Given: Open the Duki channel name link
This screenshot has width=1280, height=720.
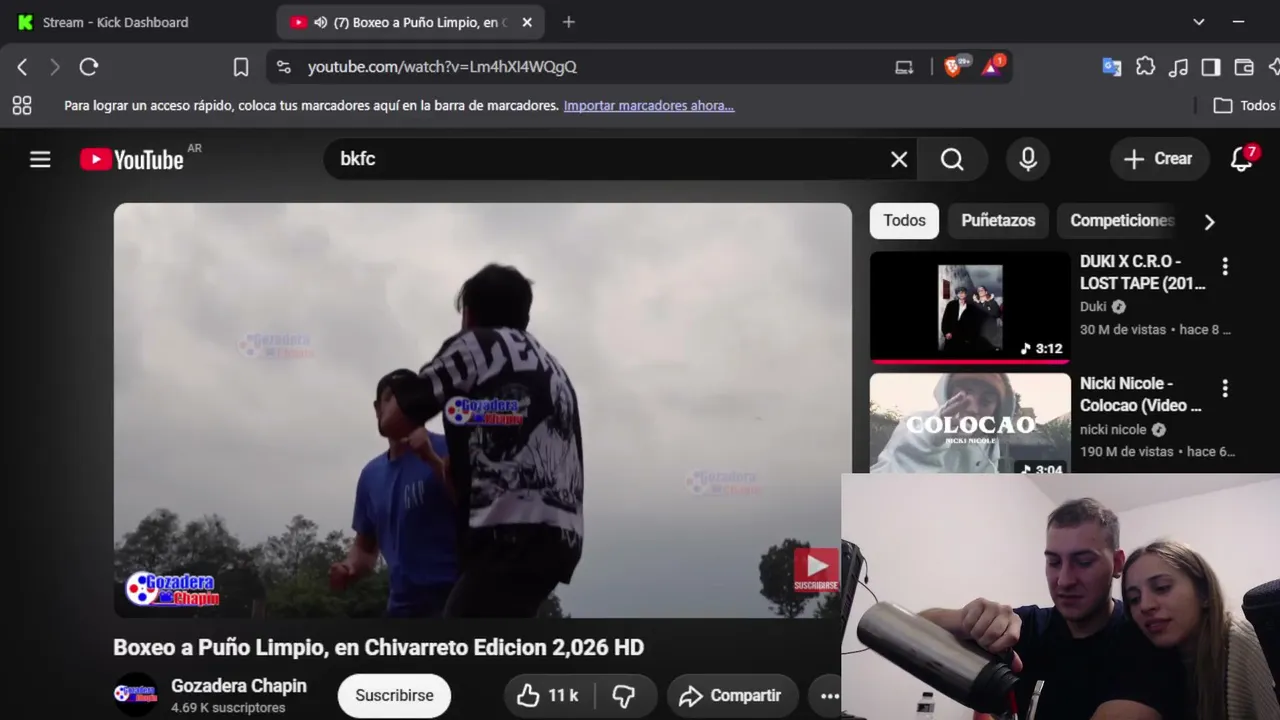Looking at the screenshot, I should click(1093, 307).
